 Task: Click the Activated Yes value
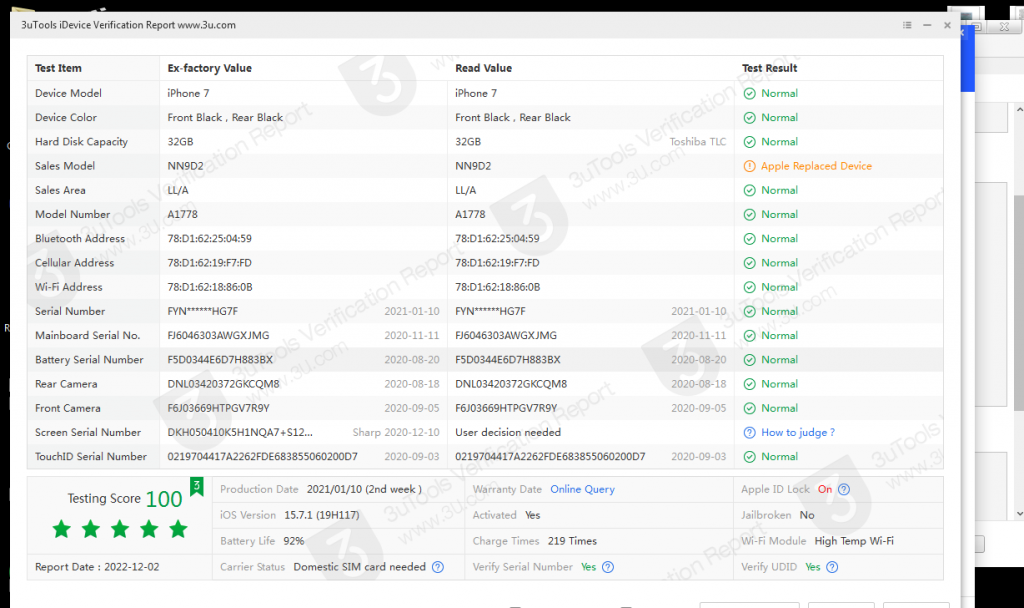533,515
